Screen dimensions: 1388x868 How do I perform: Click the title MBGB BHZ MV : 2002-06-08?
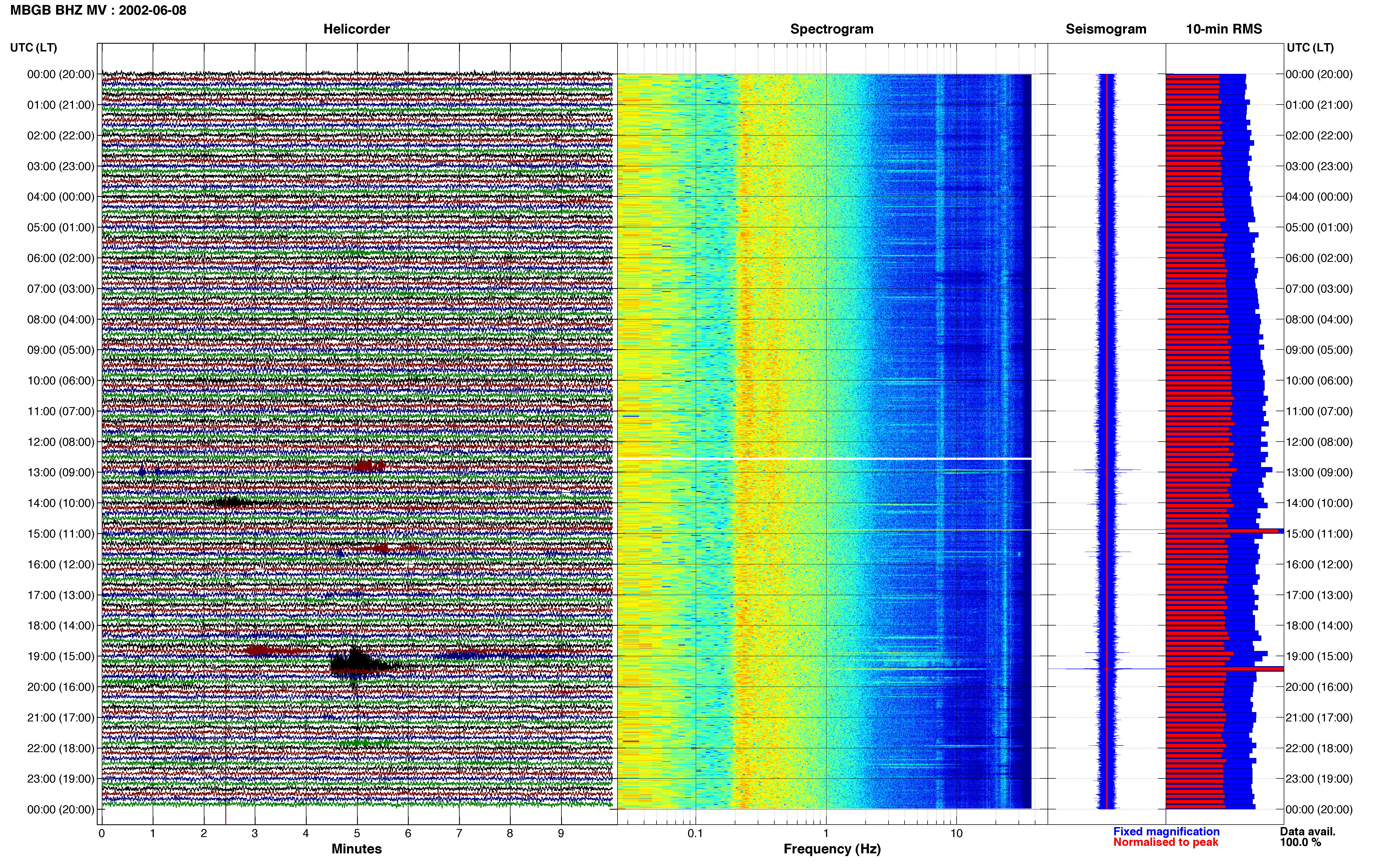pyautogui.click(x=98, y=10)
